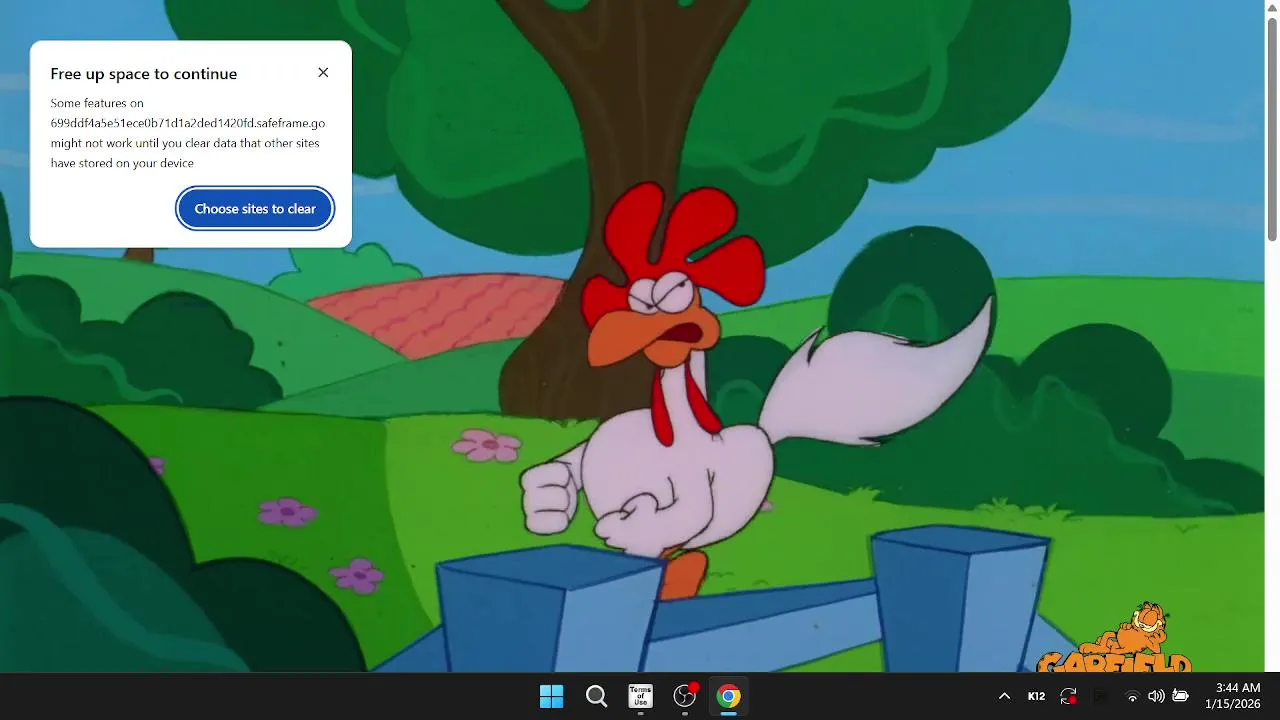Open the volume speaker tray icon
This screenshot has width=1280, height=720.
(x=1156, y=696)
